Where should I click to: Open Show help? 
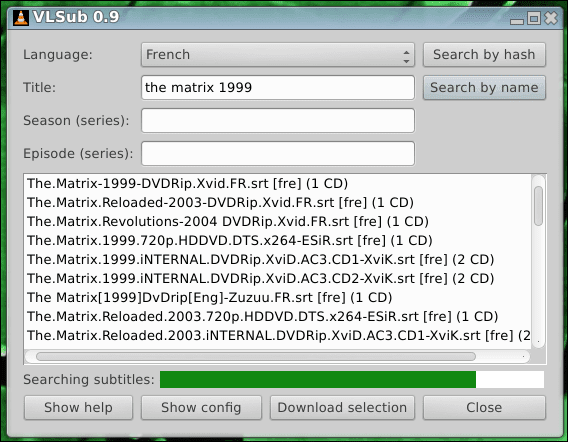coord(78,408)
